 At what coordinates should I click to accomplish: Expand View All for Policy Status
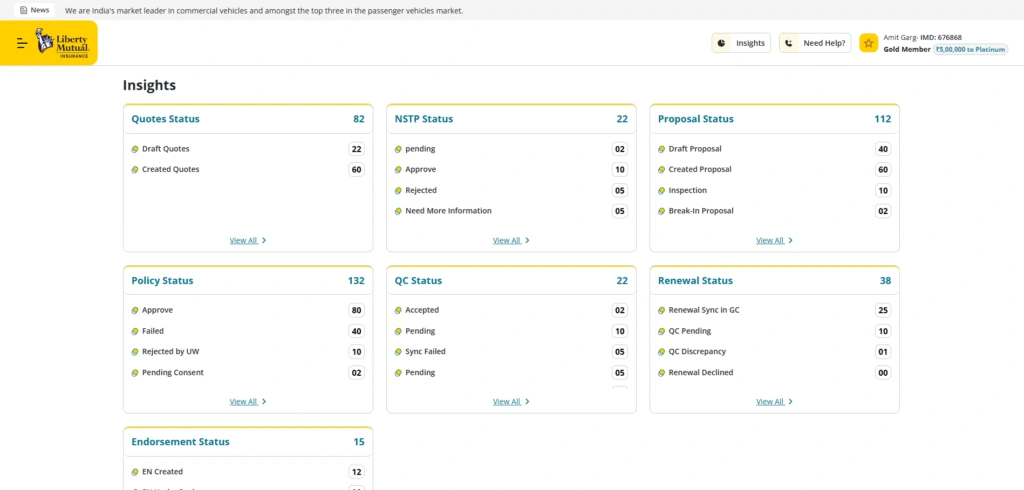(x=247, y=402)
